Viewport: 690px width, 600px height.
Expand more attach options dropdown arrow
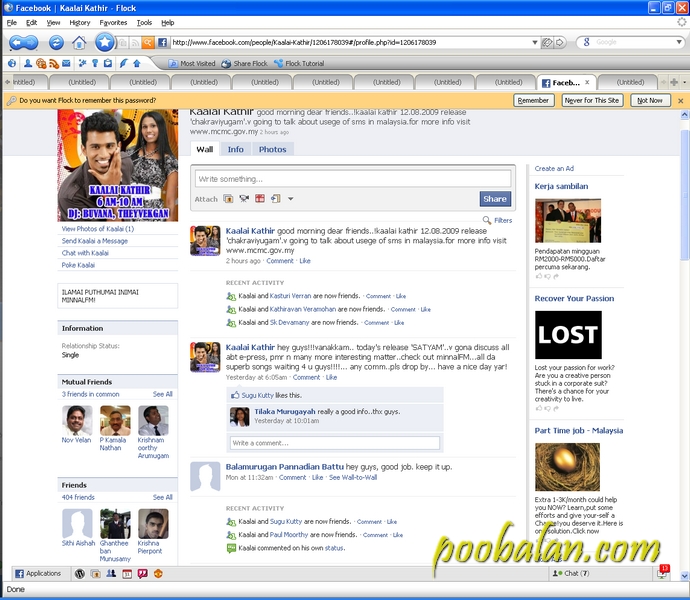[291, 199]
